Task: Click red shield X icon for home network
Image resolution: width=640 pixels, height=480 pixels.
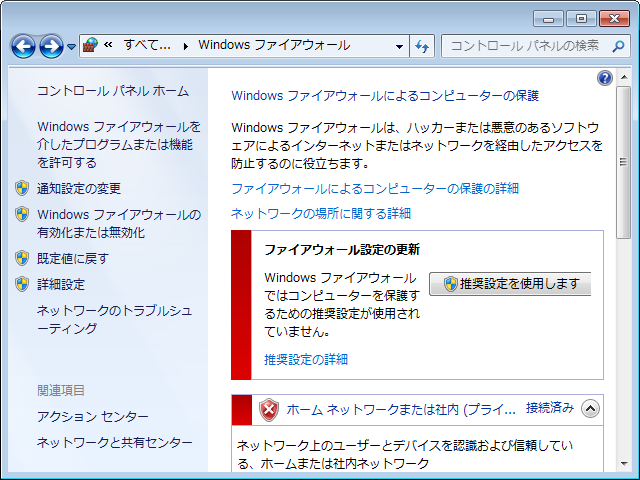Action: pyautogui.click(x=269, y=410)
